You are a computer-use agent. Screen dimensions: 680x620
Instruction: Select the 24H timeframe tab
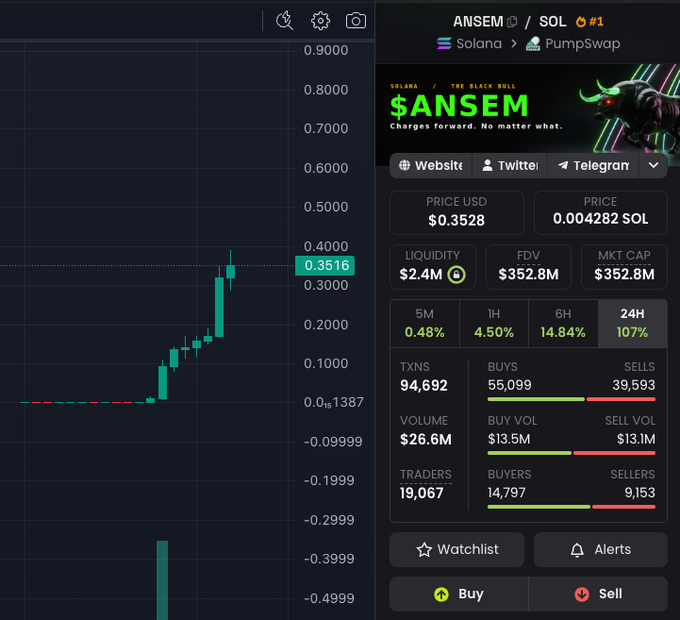[632, 323]
